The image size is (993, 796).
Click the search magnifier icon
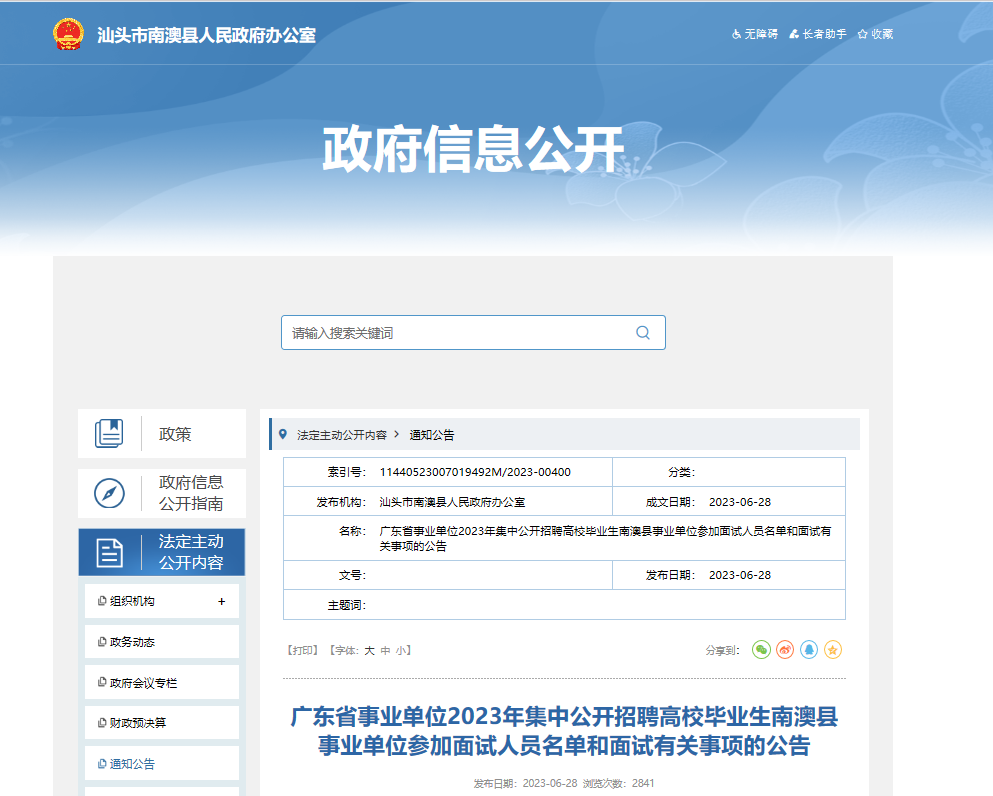click(x=643, y=333)
